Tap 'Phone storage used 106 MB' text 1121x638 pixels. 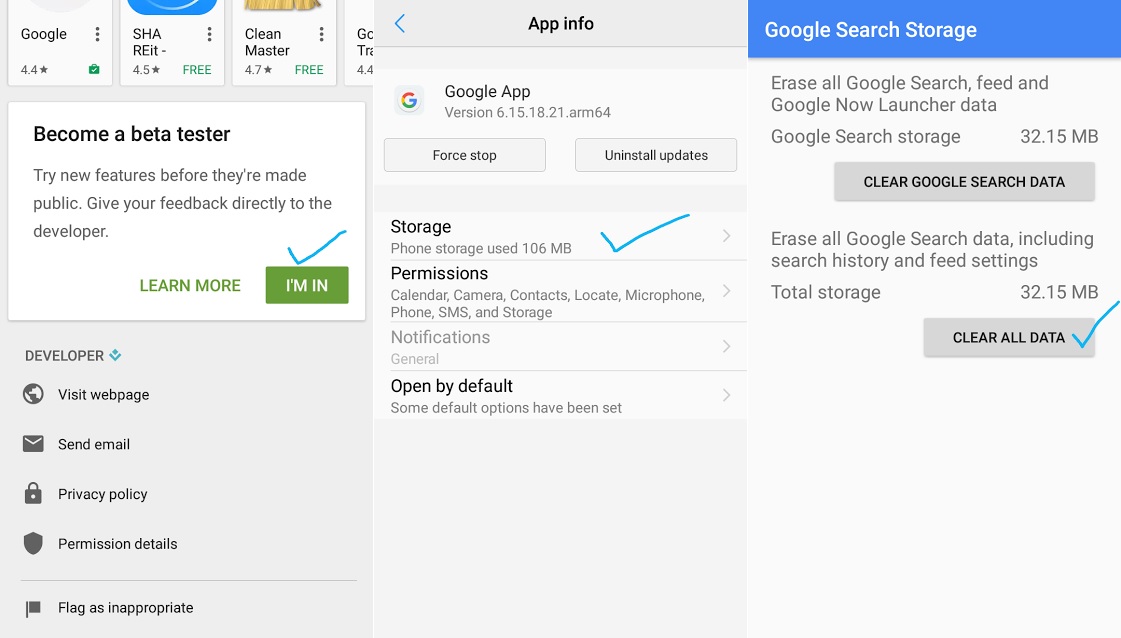pos(481,248)
